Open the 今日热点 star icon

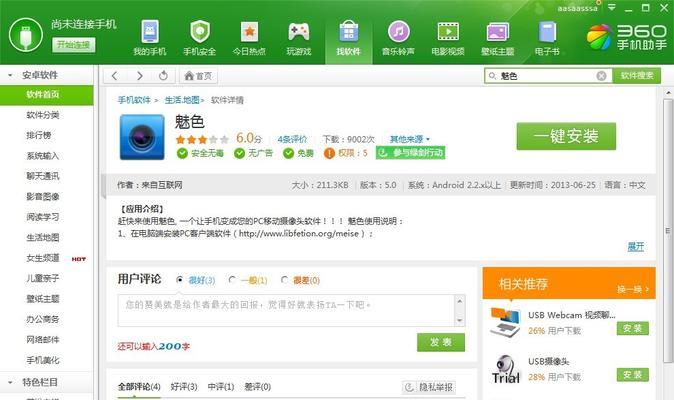(x=249, y=31)
